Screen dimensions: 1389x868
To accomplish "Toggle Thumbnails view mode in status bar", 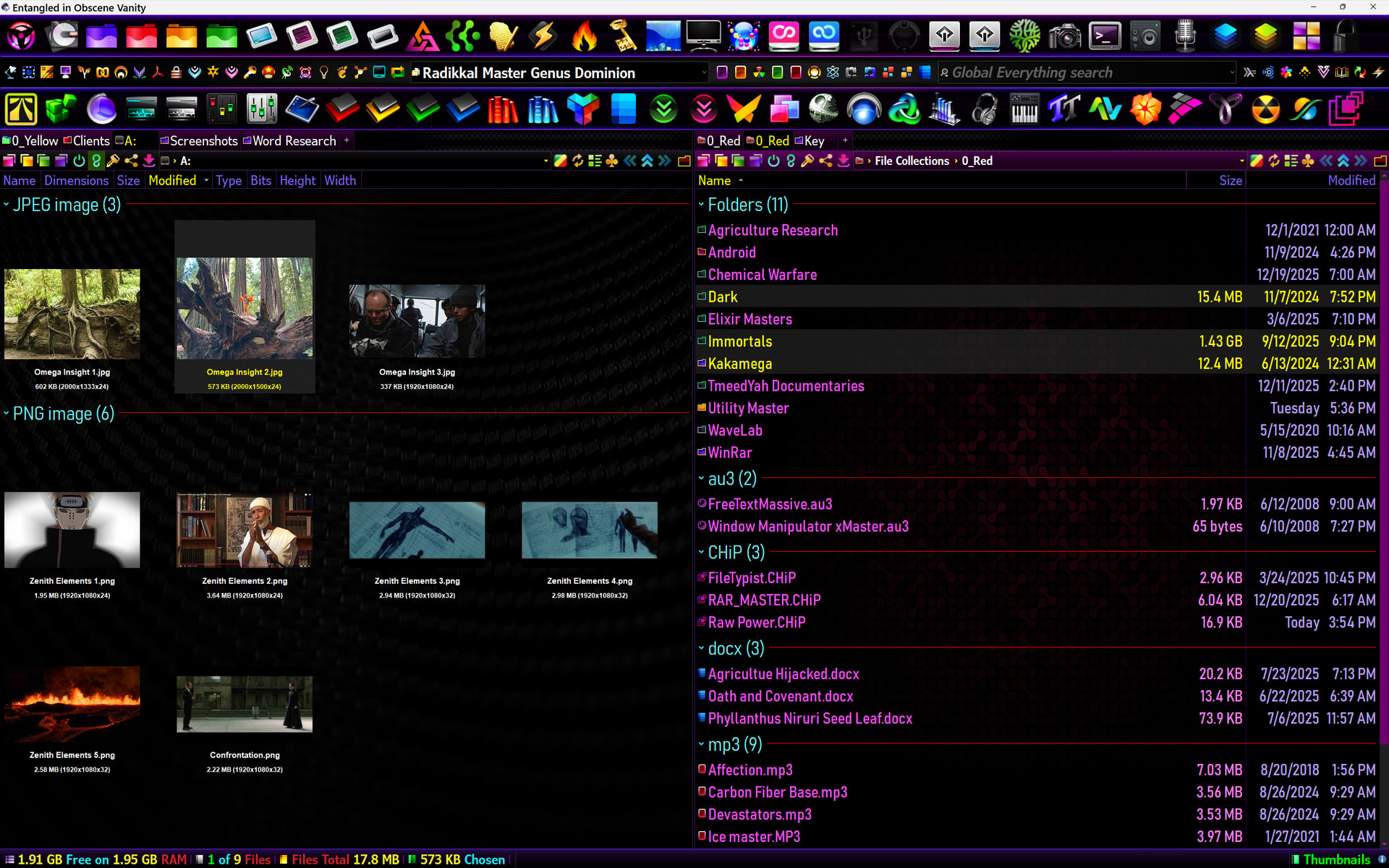I will tap(1335, 859).
